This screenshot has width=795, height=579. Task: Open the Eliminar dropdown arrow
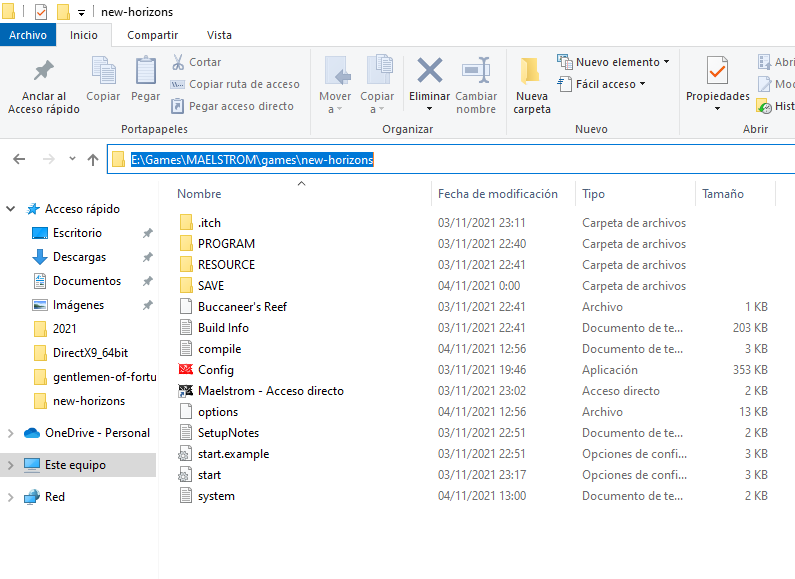(429, 109)
